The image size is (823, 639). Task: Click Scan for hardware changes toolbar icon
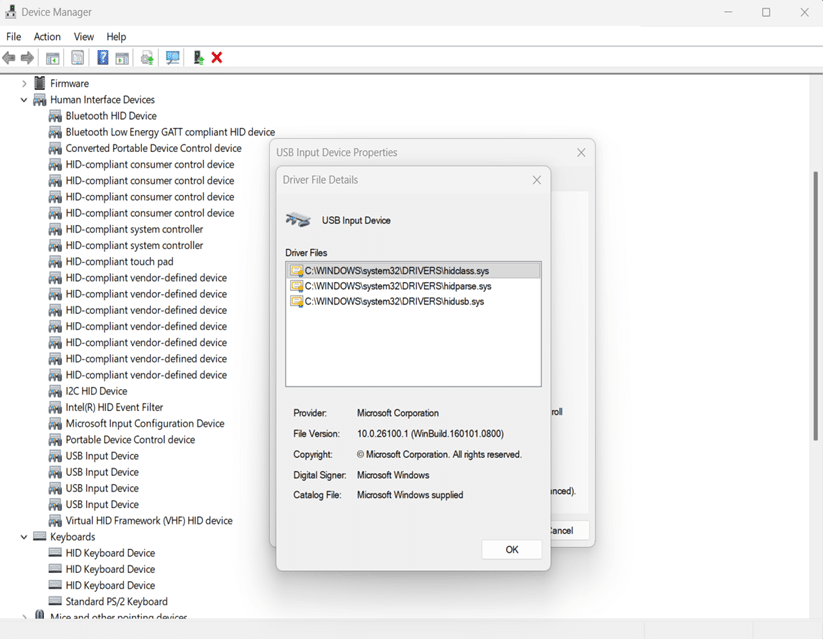click(173, 58)
